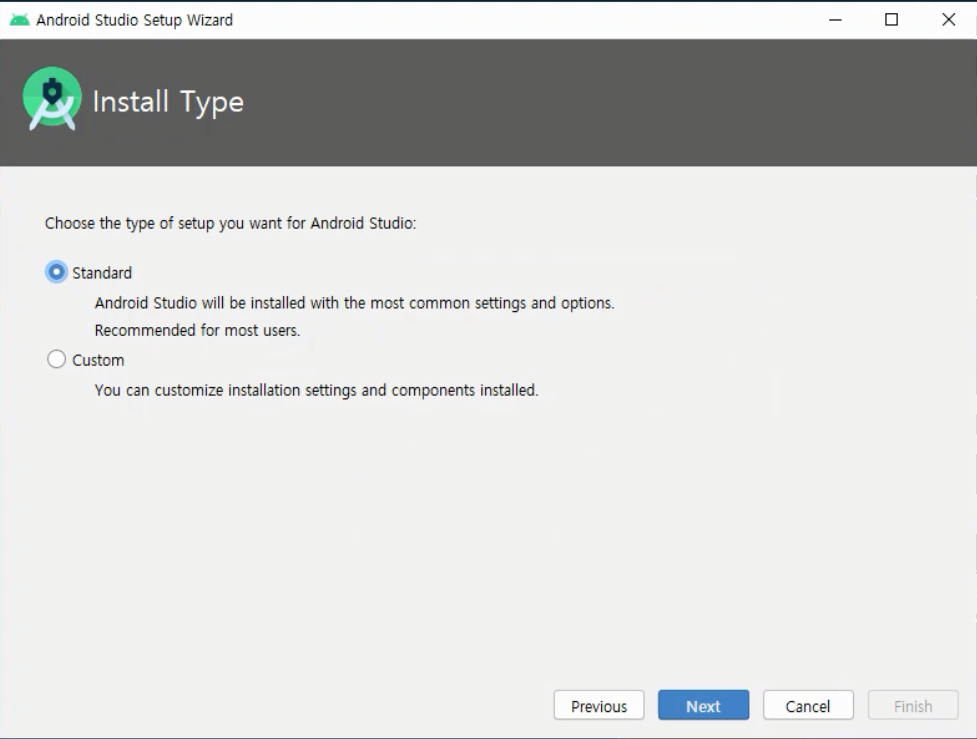Minimize the Setup Wizard window
The width and height of the screenshot is (977, 739).
(x=835, y=20)
